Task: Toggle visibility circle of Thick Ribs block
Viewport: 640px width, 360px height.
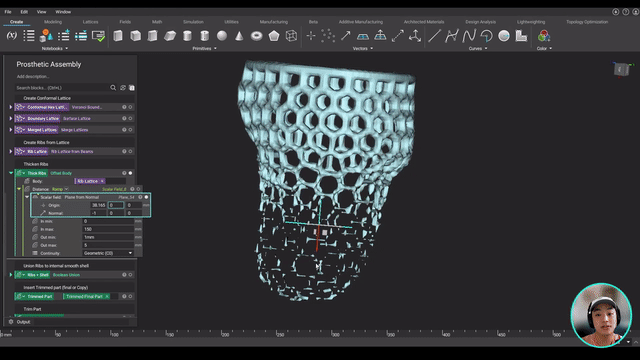Action: (x=131, y=173)
